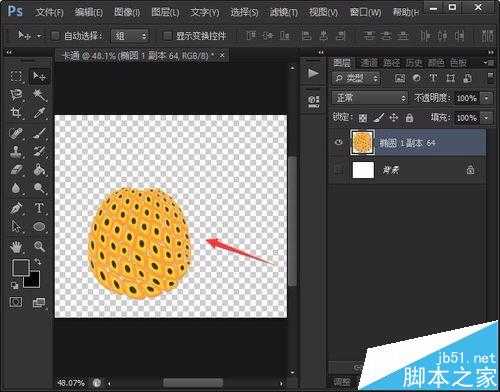This screenshot has height=392, width=500.
Task: Toggle Quick Mask mode
Action: coord(16,302)
